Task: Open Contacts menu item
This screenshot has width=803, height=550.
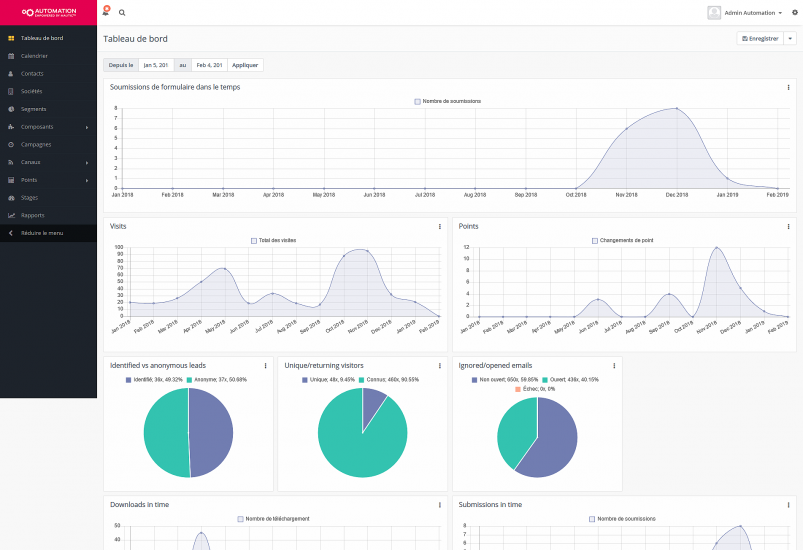Action: (48, 74)
